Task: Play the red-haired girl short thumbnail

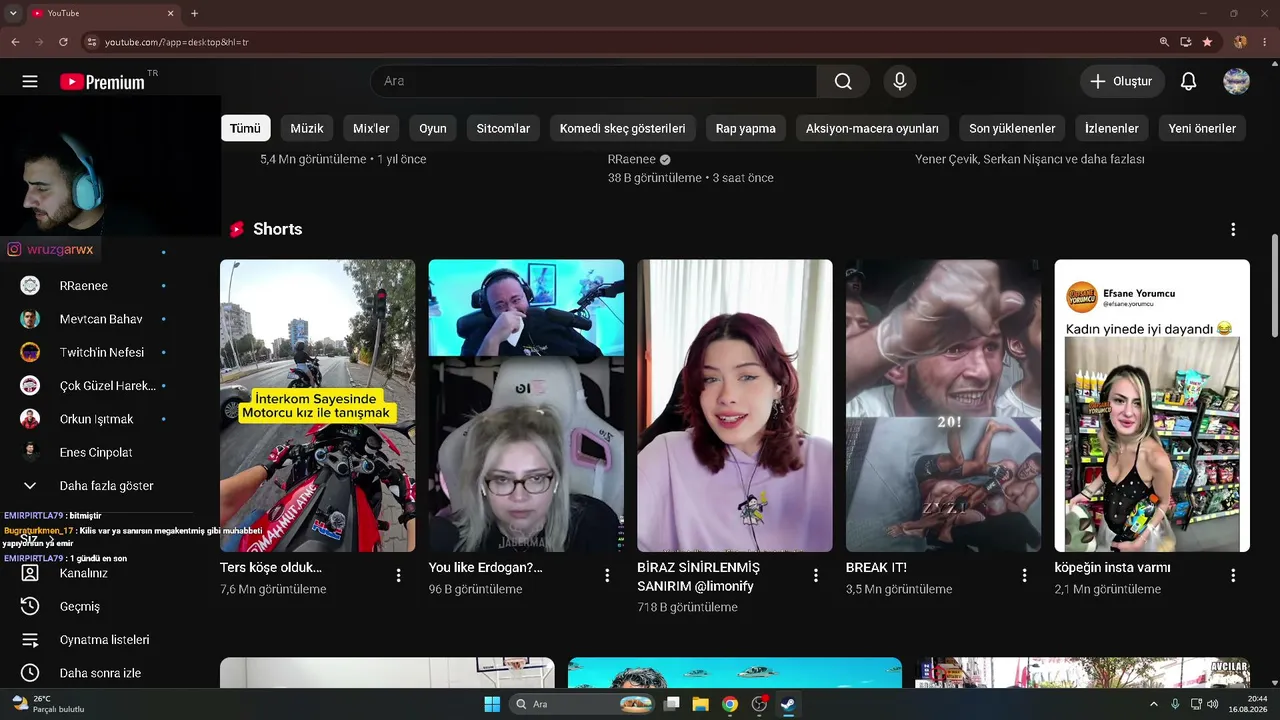Action: point(735,406)
